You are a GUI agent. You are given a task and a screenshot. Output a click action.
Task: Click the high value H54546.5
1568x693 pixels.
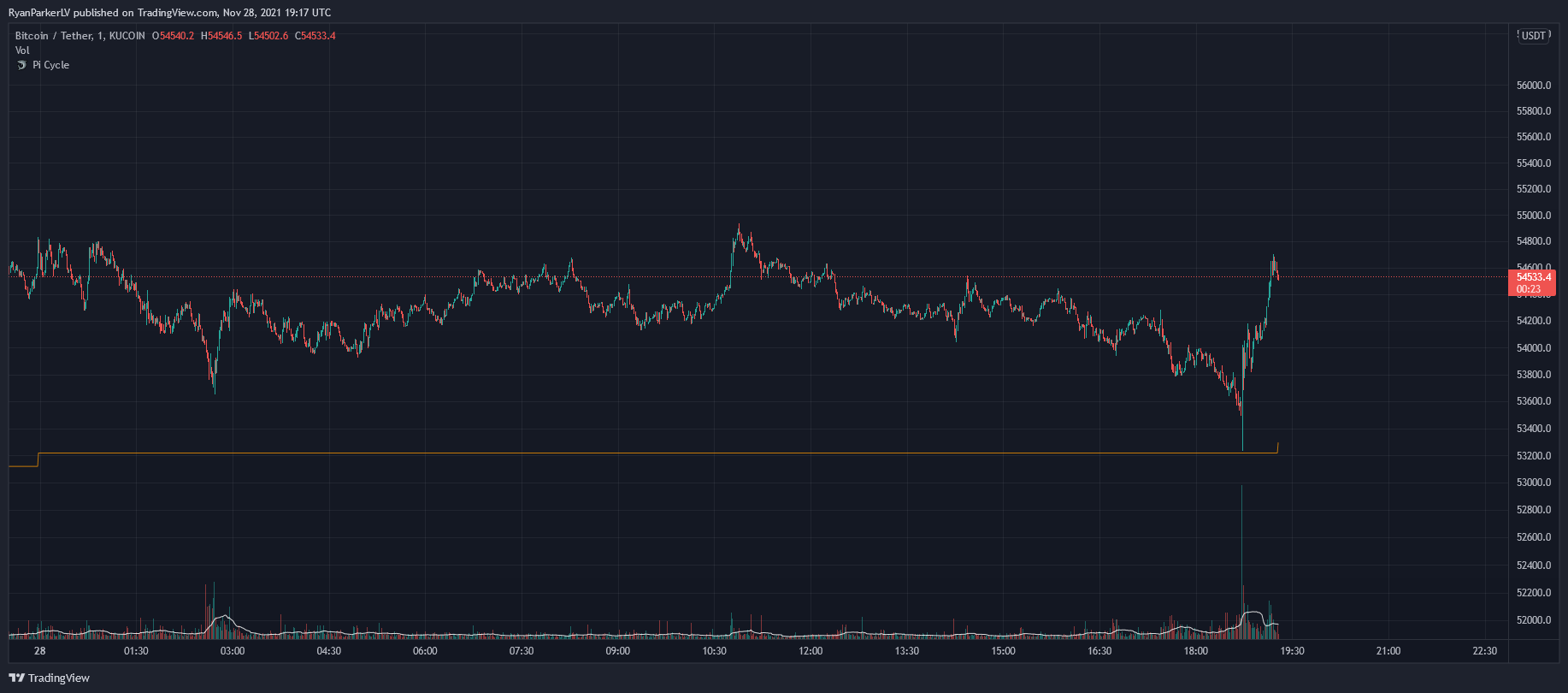[221, 36]
